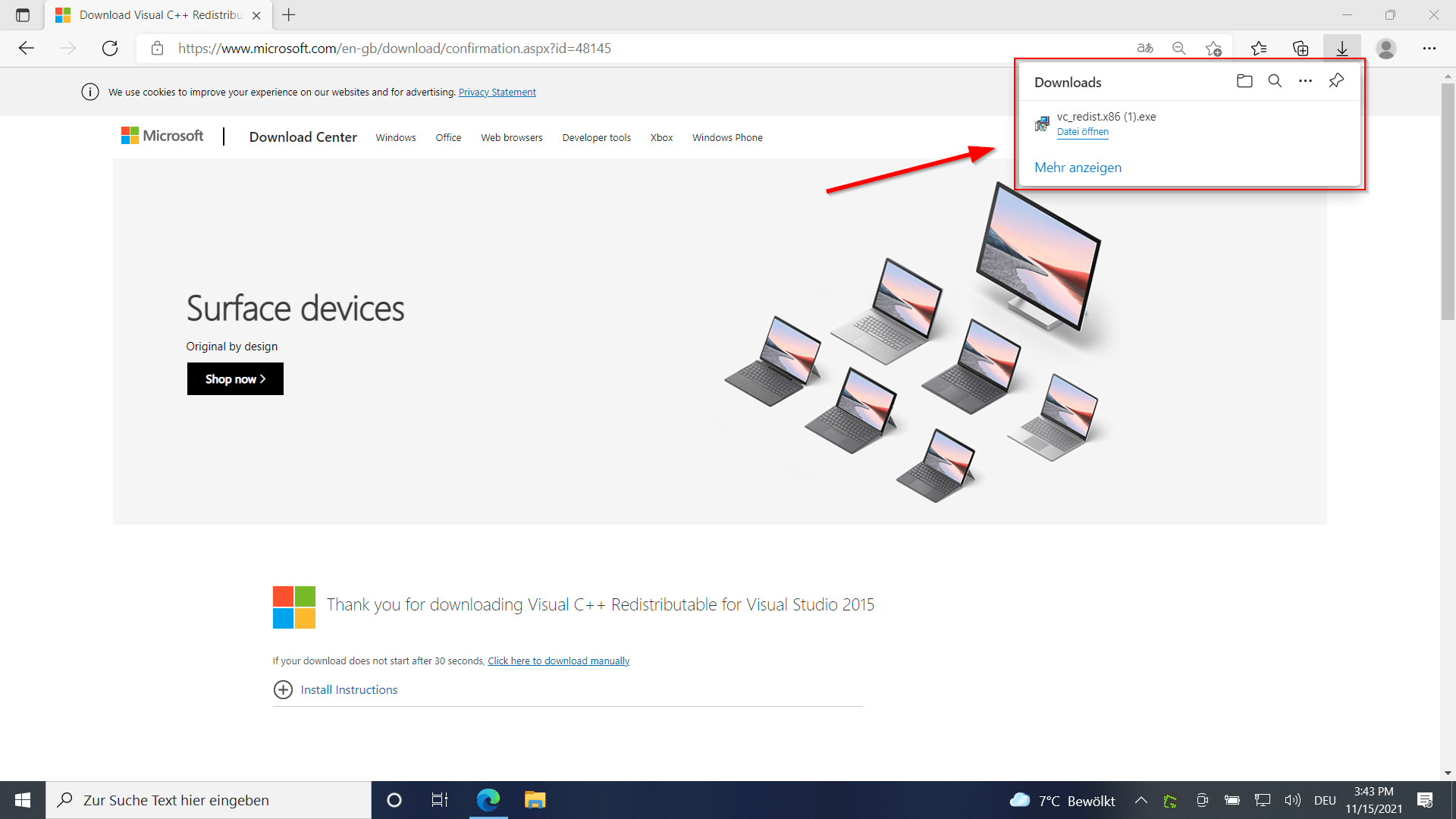1456x819 pixels.
Task: Click Privacy Statement link
Action: [x=497, y=92]
